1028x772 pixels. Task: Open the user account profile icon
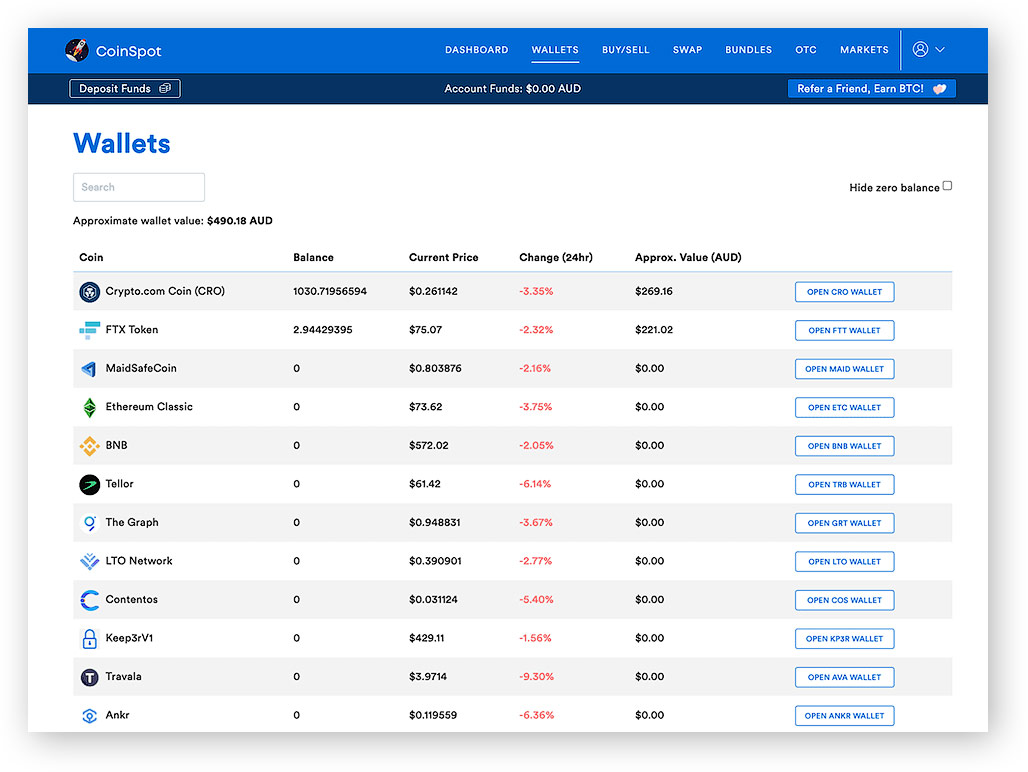pyautogui.click(x=920, y=49)
